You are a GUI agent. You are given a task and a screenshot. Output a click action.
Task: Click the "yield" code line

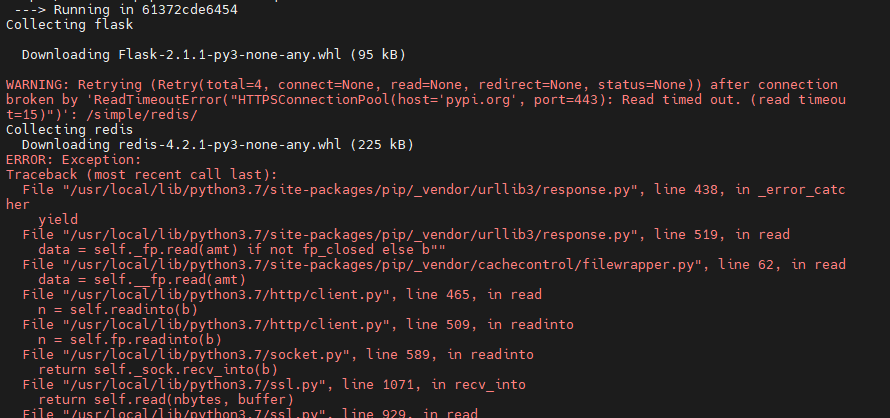click(58, 219)
